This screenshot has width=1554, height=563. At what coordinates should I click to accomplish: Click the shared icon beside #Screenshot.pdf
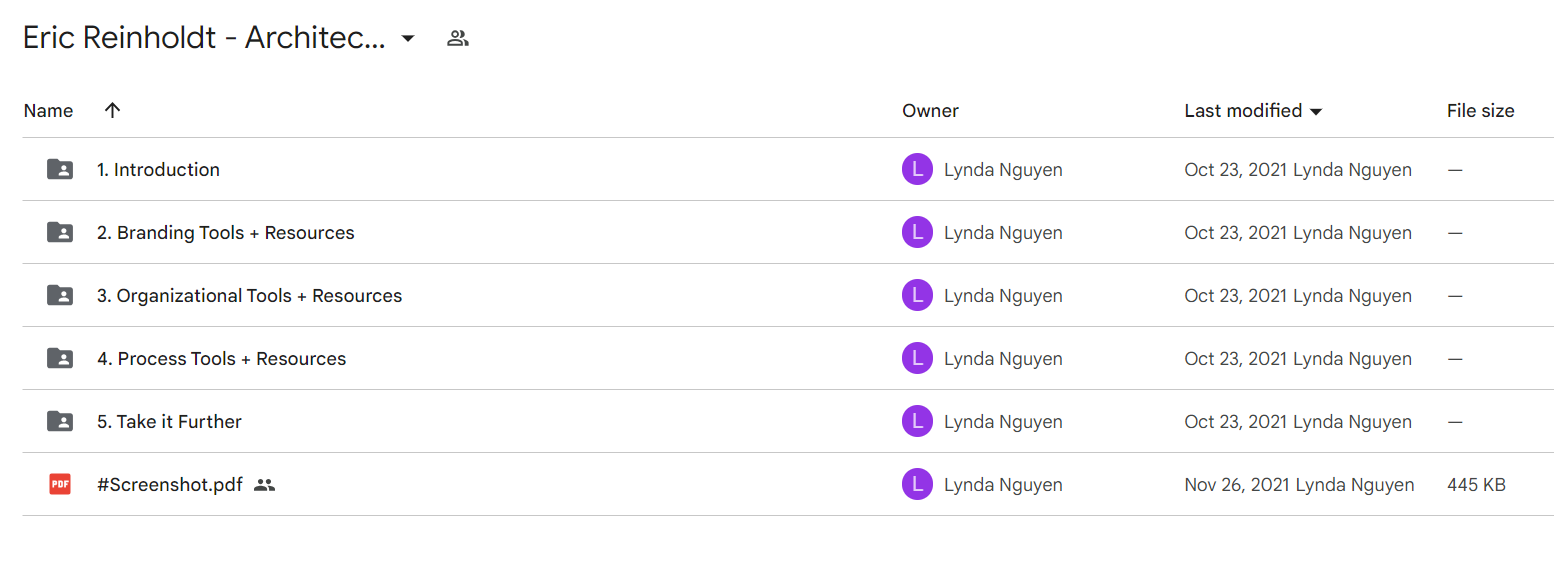[264, 485]
